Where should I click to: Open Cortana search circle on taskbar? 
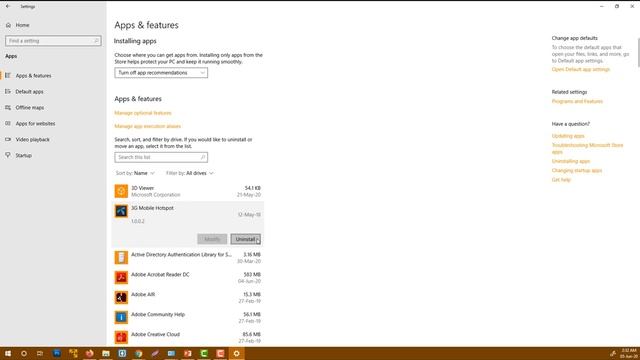click(24, 353)
